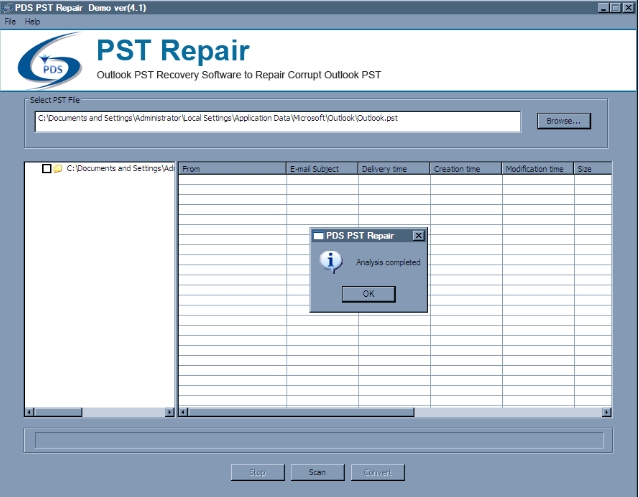Click inside the PST file path field
Image resolution: width=639 pixels, height=497 pixels.
click(278, 121)
